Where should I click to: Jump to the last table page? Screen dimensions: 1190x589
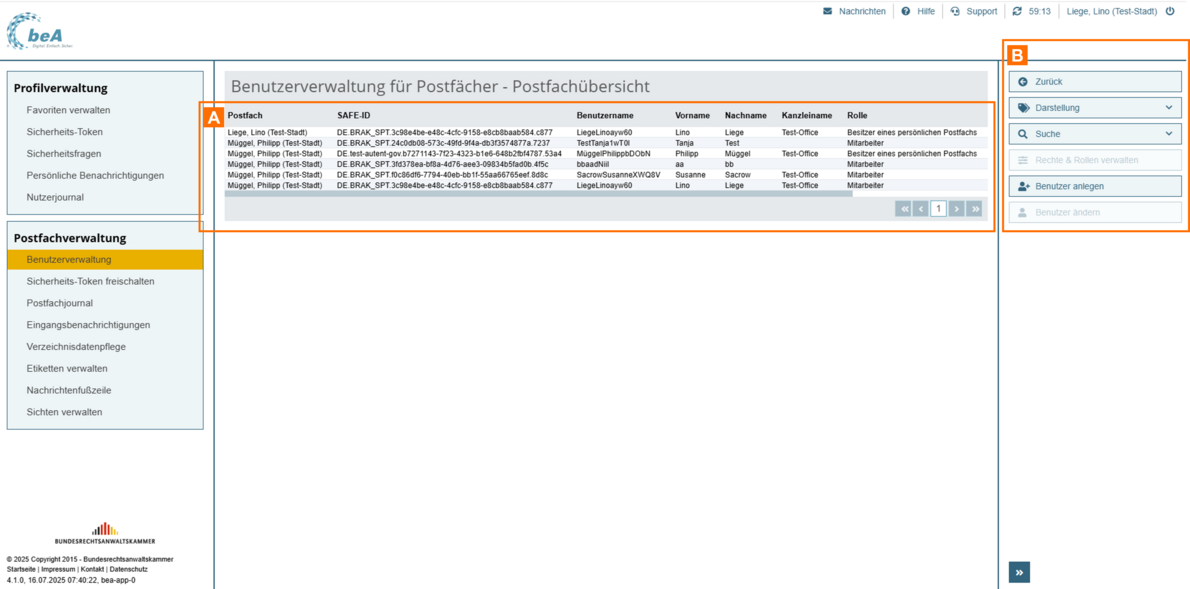[x=974, y=209]
